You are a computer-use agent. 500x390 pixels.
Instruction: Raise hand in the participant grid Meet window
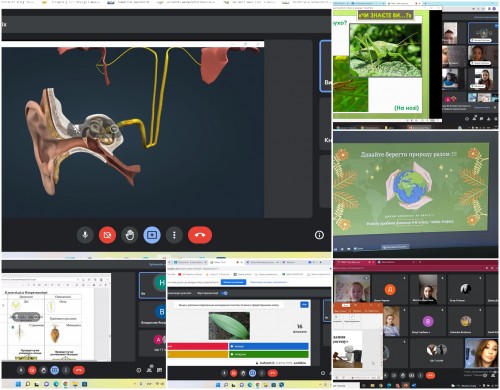click(403, 375)
